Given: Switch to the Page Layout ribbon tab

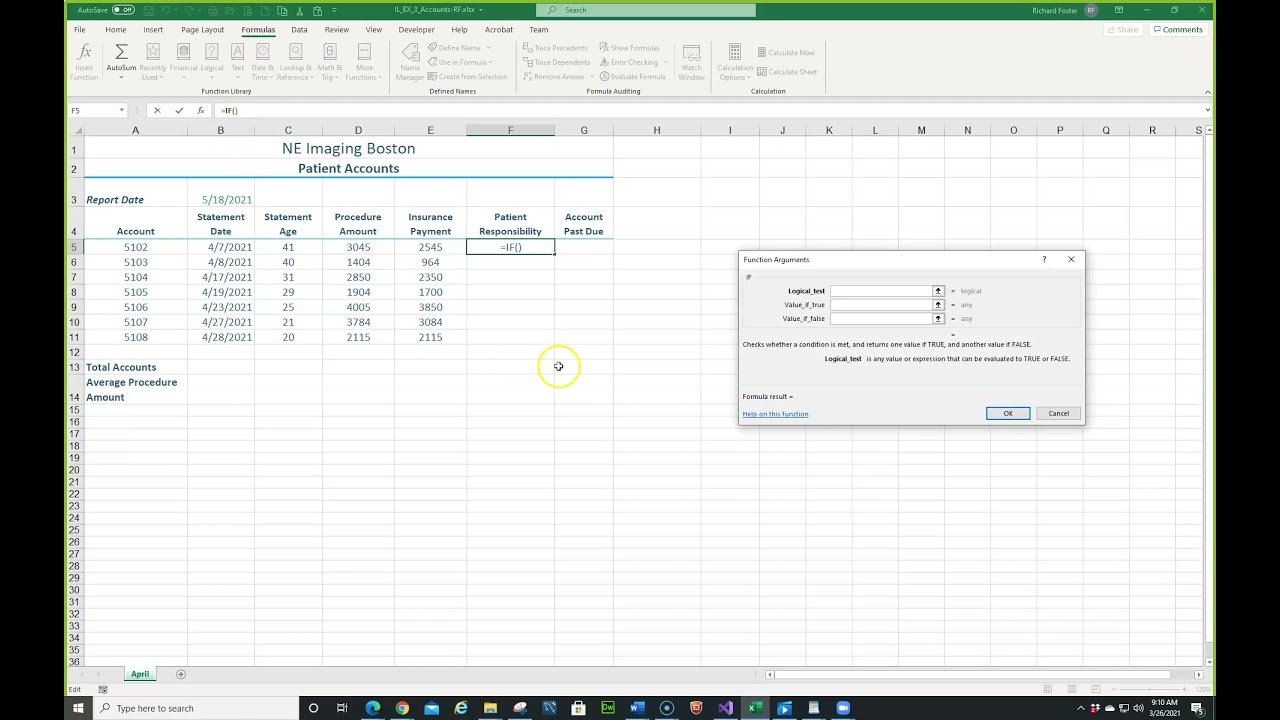Looking at the screenshot, I should (x=203, y=30).
